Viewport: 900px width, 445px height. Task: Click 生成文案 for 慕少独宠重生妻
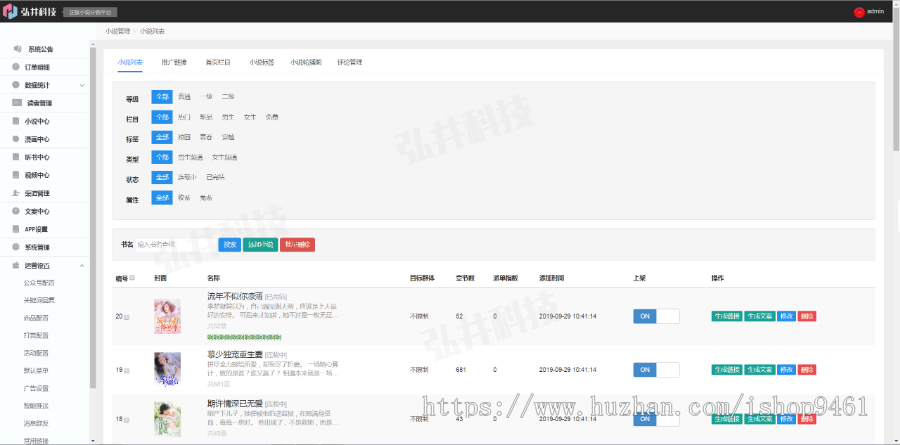[760, 370]
